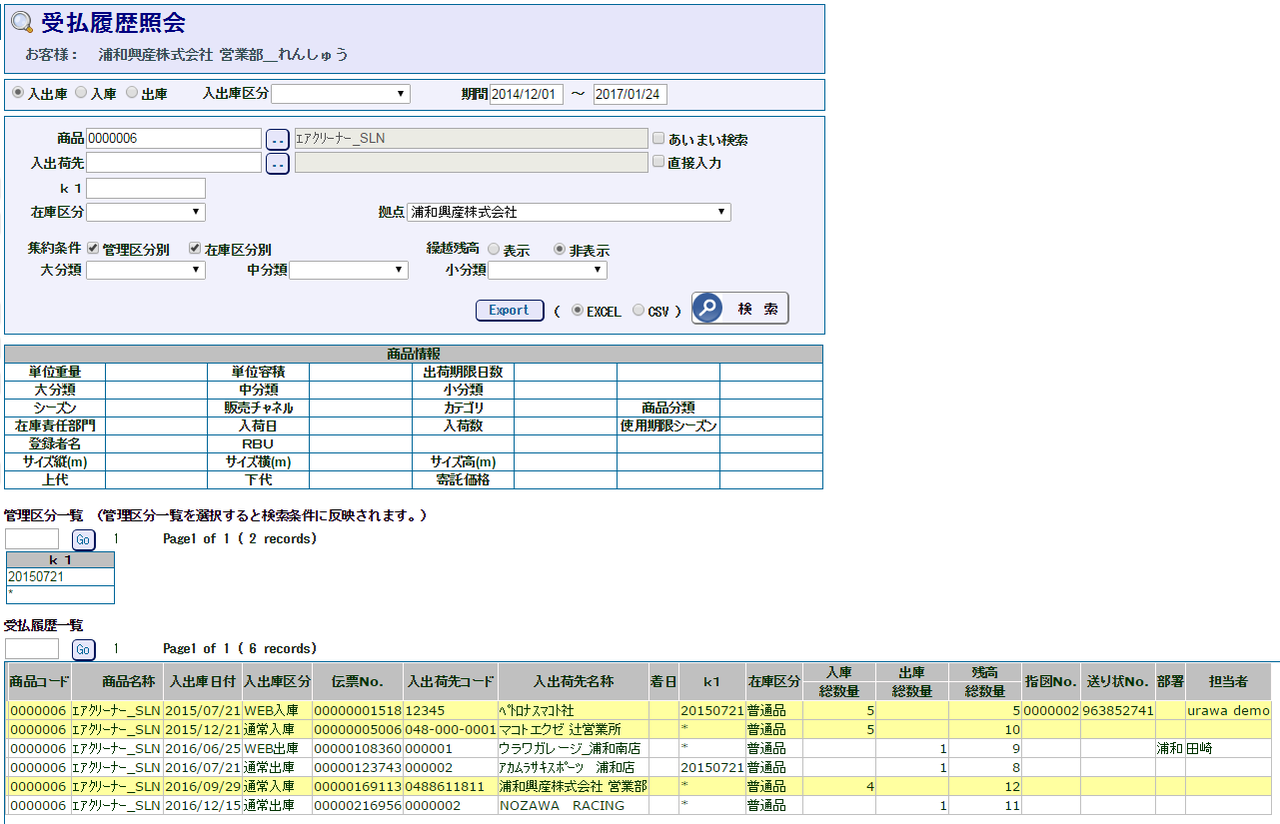Click the period end date field 2017/01/24
Screen dimensions: 1280x824
coord(630,94)
